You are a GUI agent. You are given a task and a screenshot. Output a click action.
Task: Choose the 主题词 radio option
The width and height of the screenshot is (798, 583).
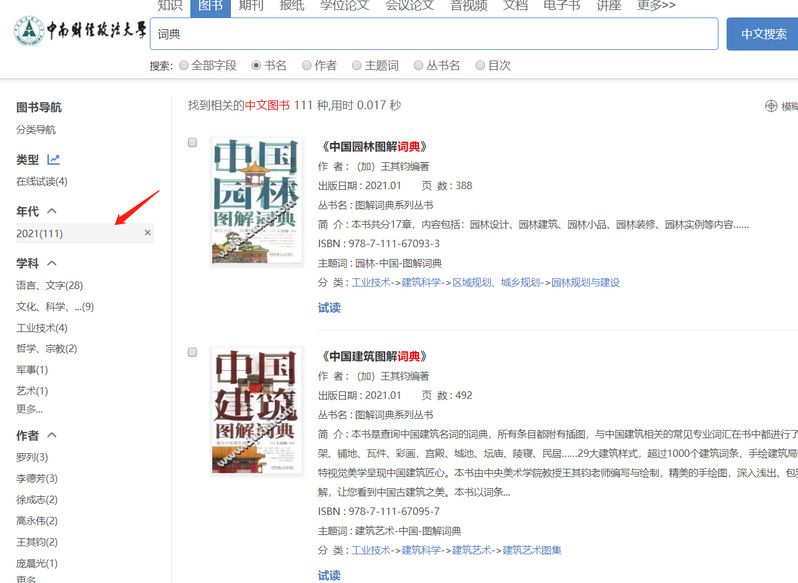[357, 66]
